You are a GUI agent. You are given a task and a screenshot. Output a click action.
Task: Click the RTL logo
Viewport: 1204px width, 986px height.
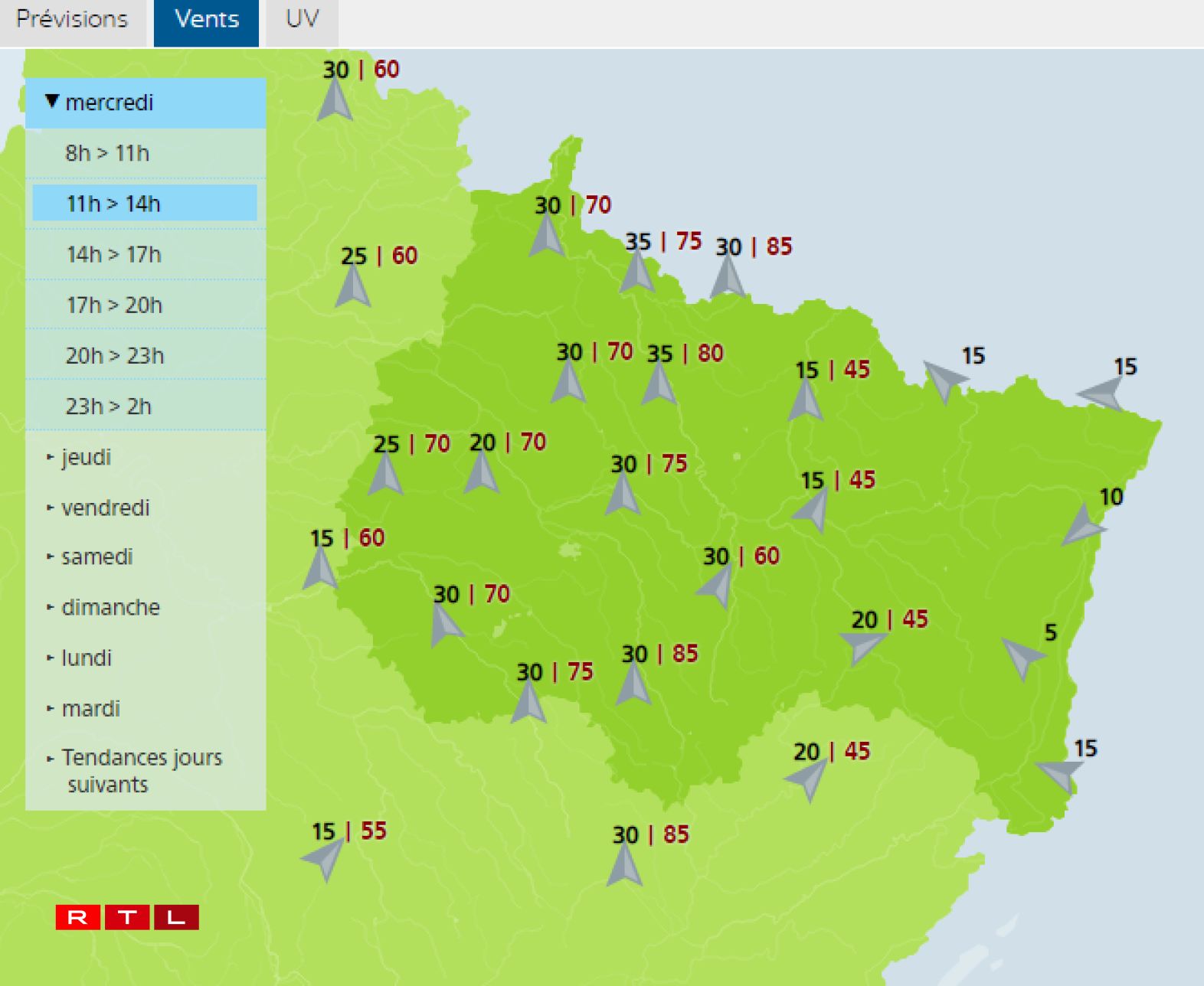click(127, 917)
